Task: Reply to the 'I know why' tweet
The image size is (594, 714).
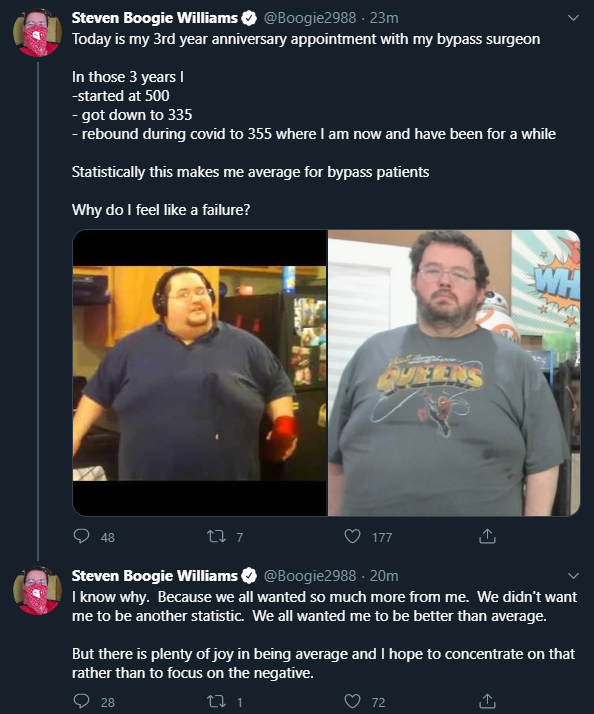Action: click(x=82, y=701)
